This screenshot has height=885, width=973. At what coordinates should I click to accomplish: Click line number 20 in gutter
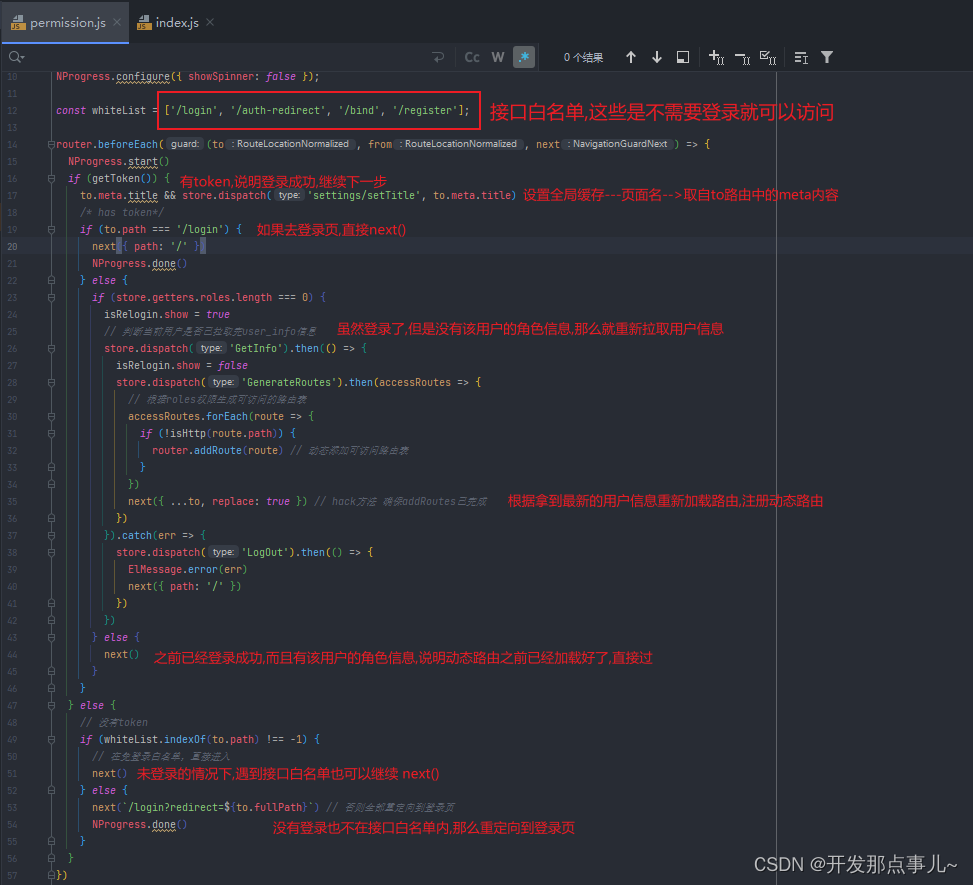pyautogui.click(x=12, y=246)
